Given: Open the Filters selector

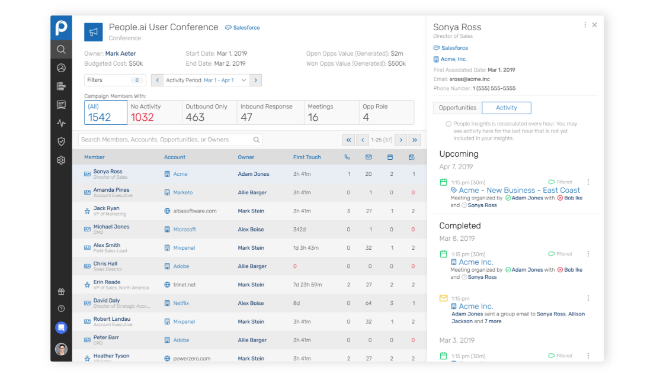Looking at the screenshot, I should (x=114, y=80).
